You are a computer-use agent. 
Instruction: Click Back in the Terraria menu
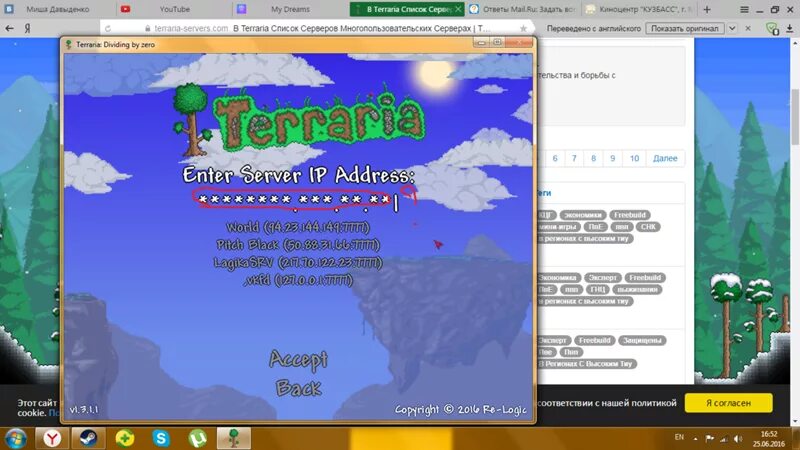coord(298,388)
